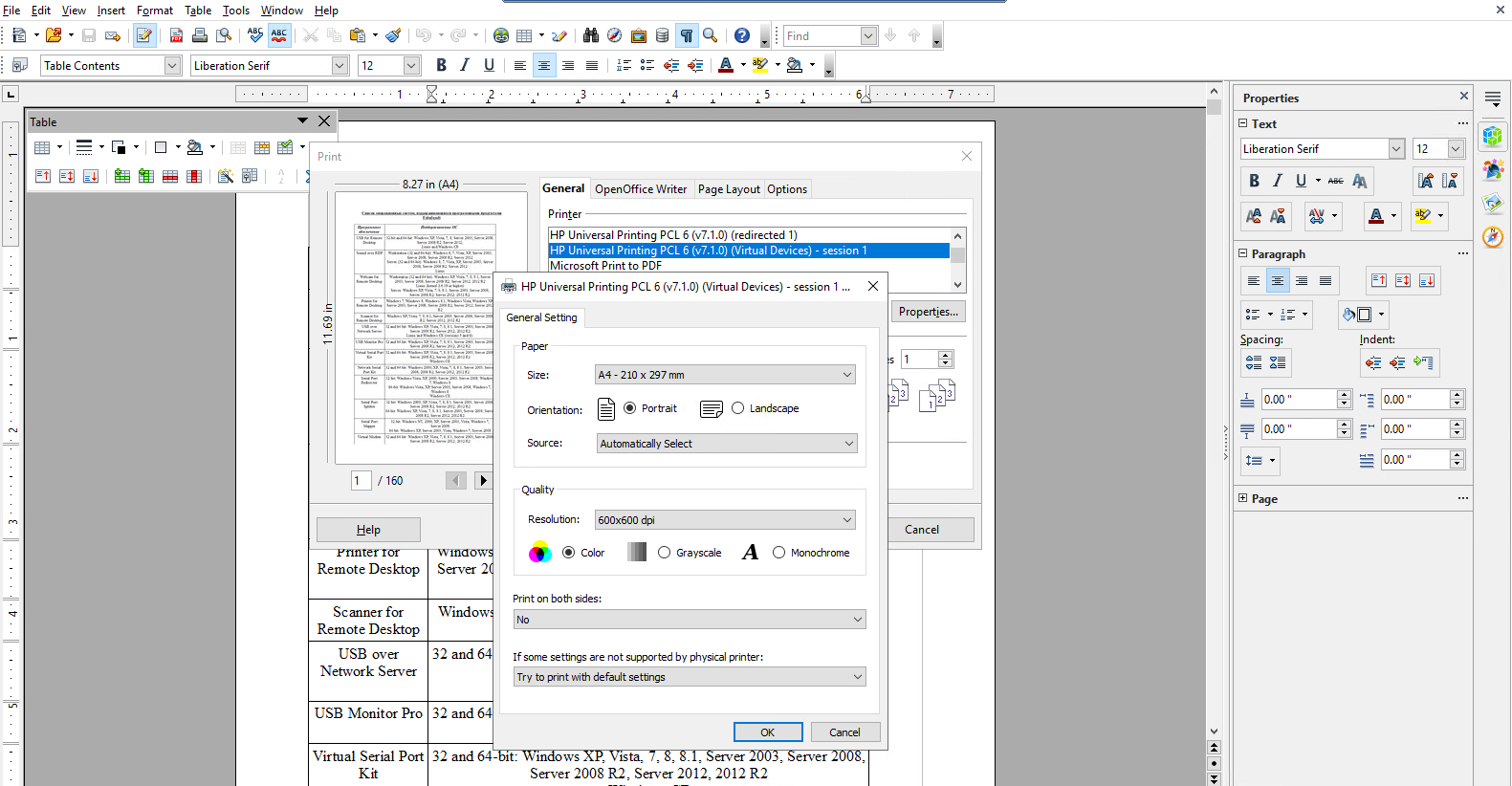Viewport: 1512px width, 786px height.
Task: Select the Monochrome radio button
Action: click(x=778, y=553)
